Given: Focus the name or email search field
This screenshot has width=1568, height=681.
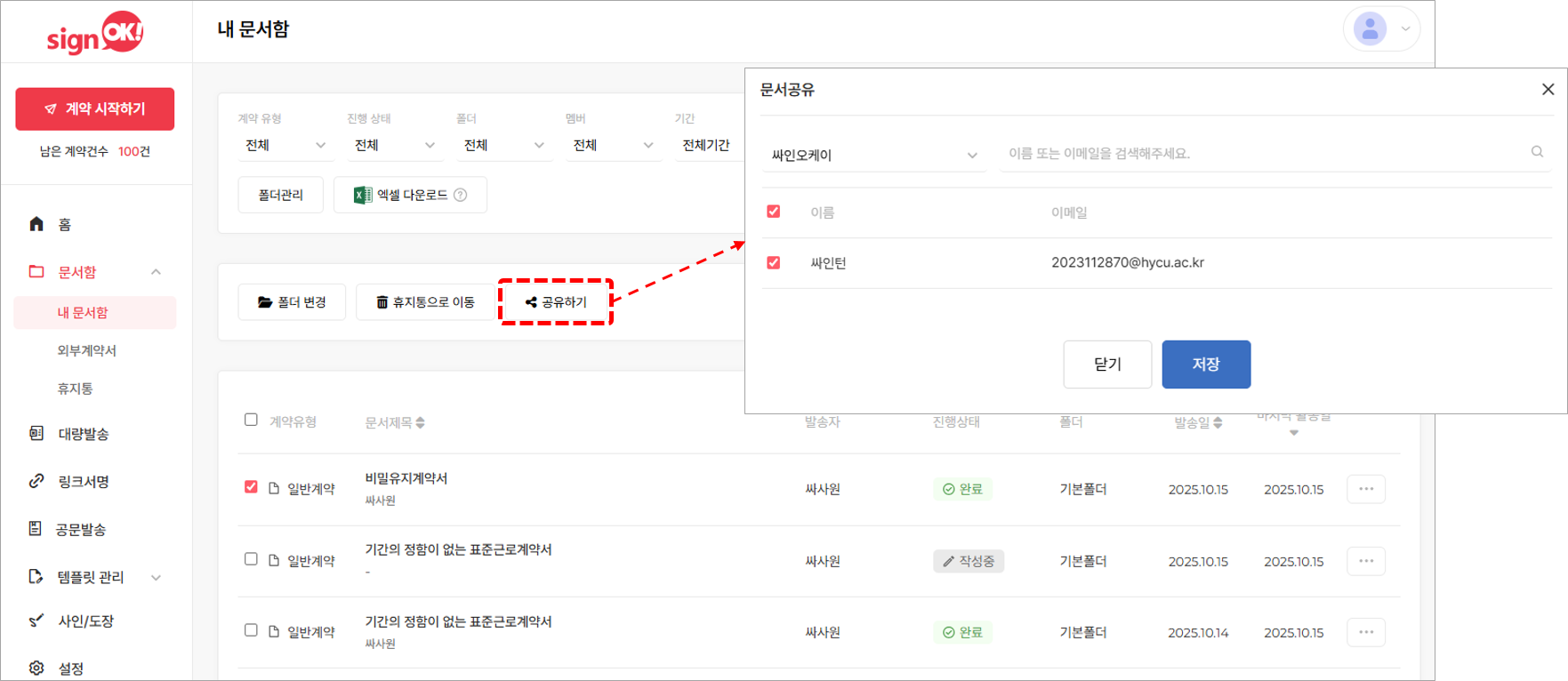Looking at the screenshot, I should (x=1275, y=153).
